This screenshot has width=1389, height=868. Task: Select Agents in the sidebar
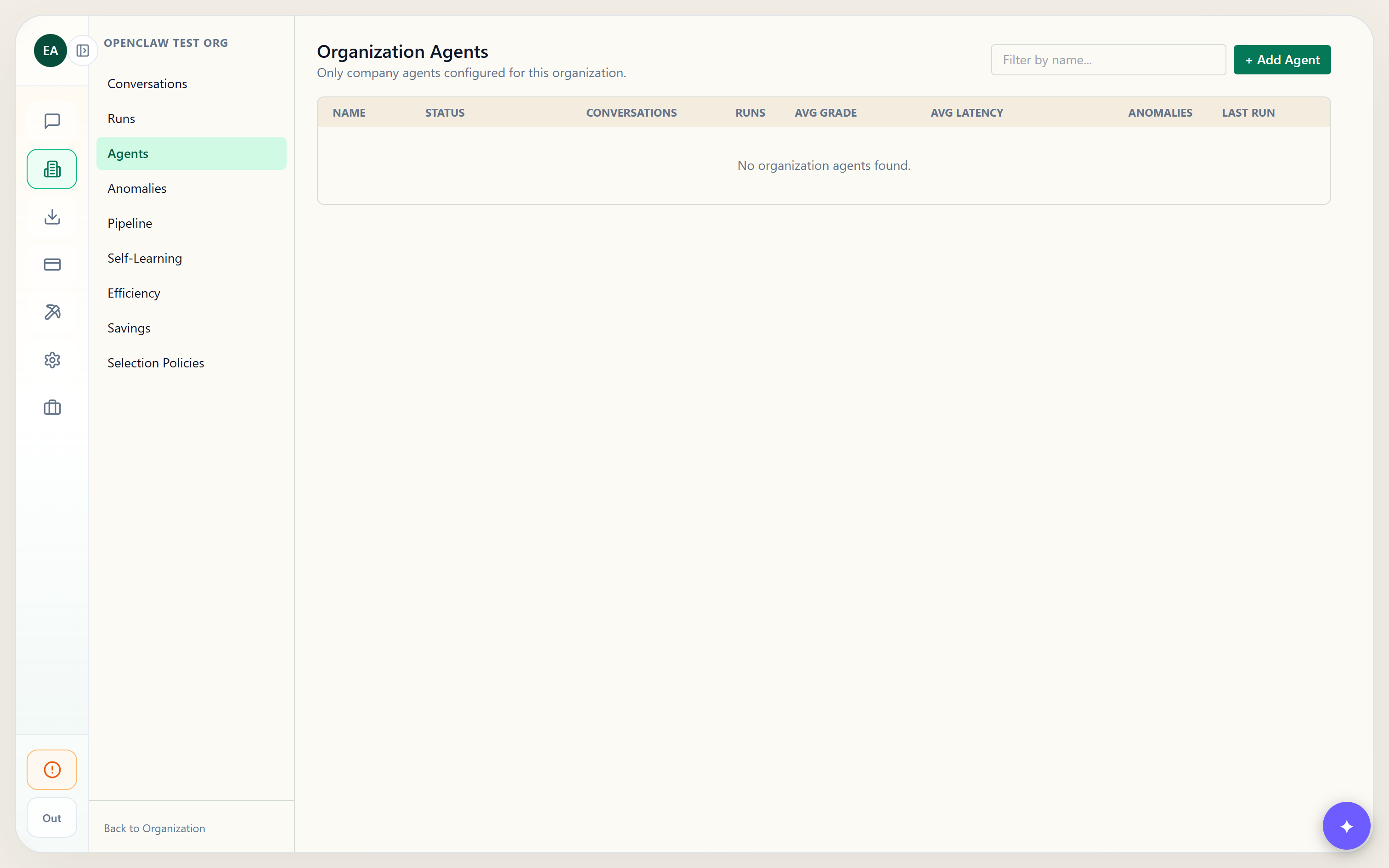pyautogui.click(x=191, y=153)
